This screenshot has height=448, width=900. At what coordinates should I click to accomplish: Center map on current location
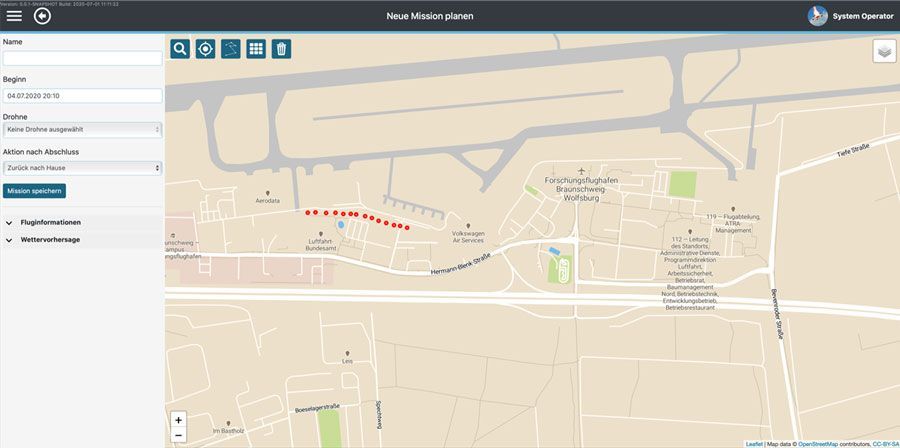(x=205, y=49)
